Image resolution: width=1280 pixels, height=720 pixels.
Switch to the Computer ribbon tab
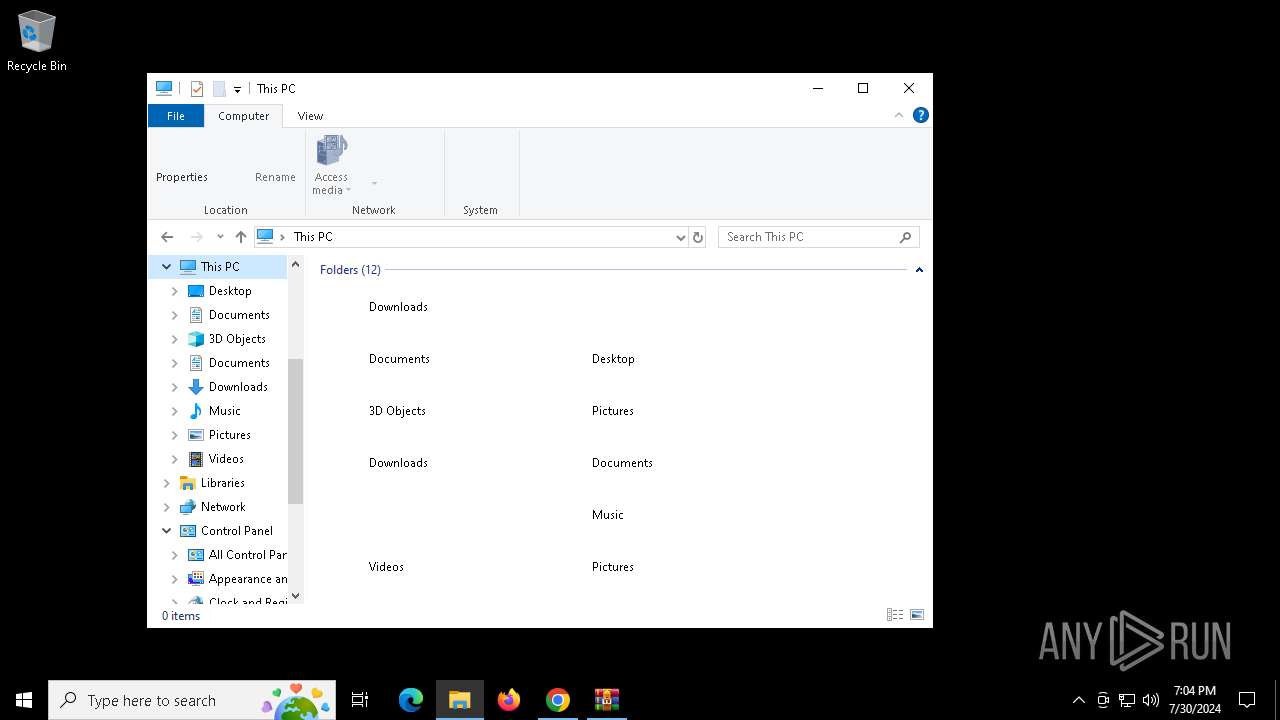click(x=243, y=116)
